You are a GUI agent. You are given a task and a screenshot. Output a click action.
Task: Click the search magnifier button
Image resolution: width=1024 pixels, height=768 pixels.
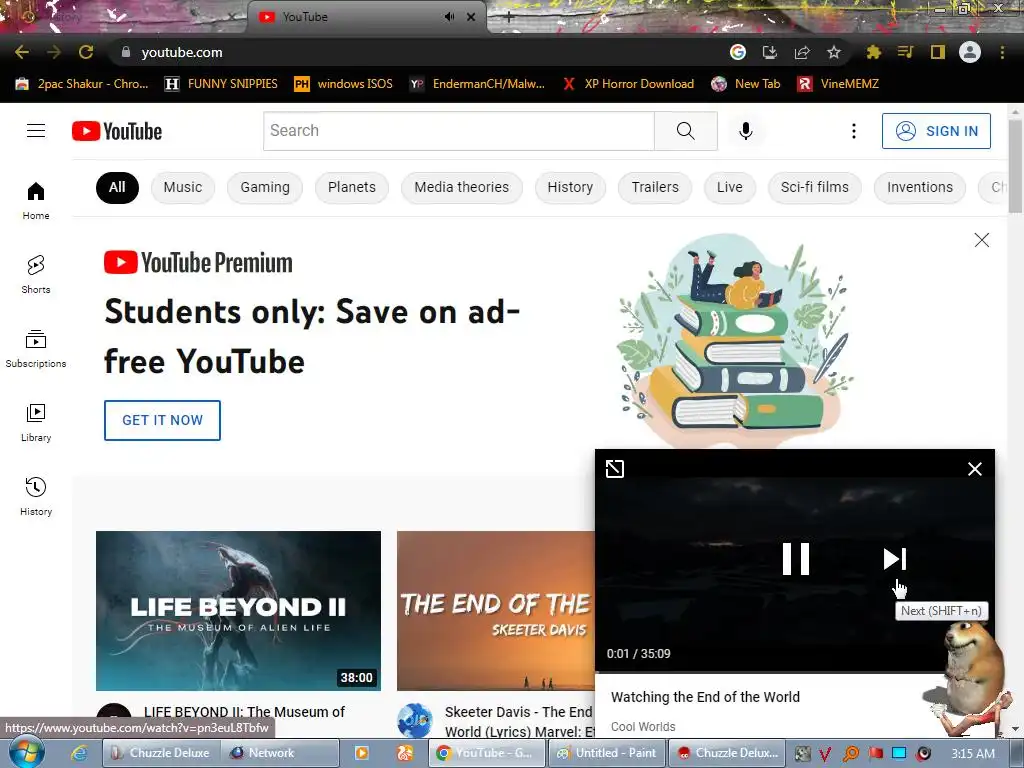click(686, 131)
